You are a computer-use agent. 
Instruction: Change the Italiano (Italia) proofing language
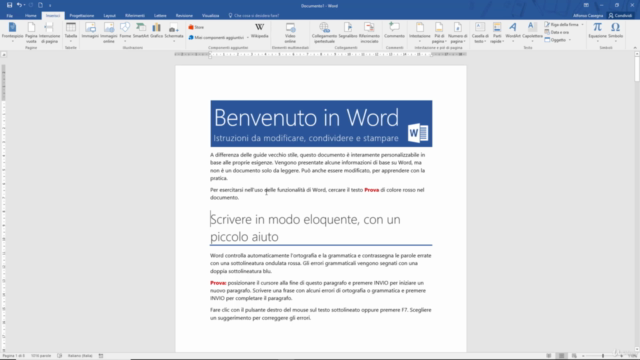pyautogui.click(x=80, y=356)
